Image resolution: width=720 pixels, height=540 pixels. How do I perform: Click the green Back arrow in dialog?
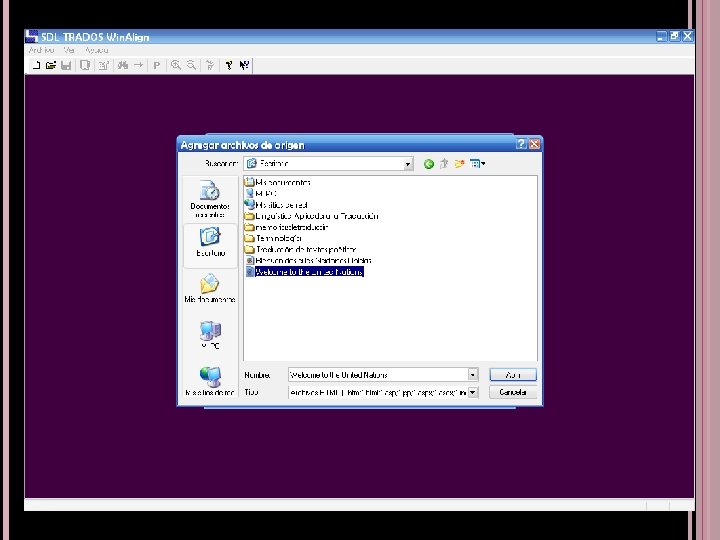coord(429,164)
